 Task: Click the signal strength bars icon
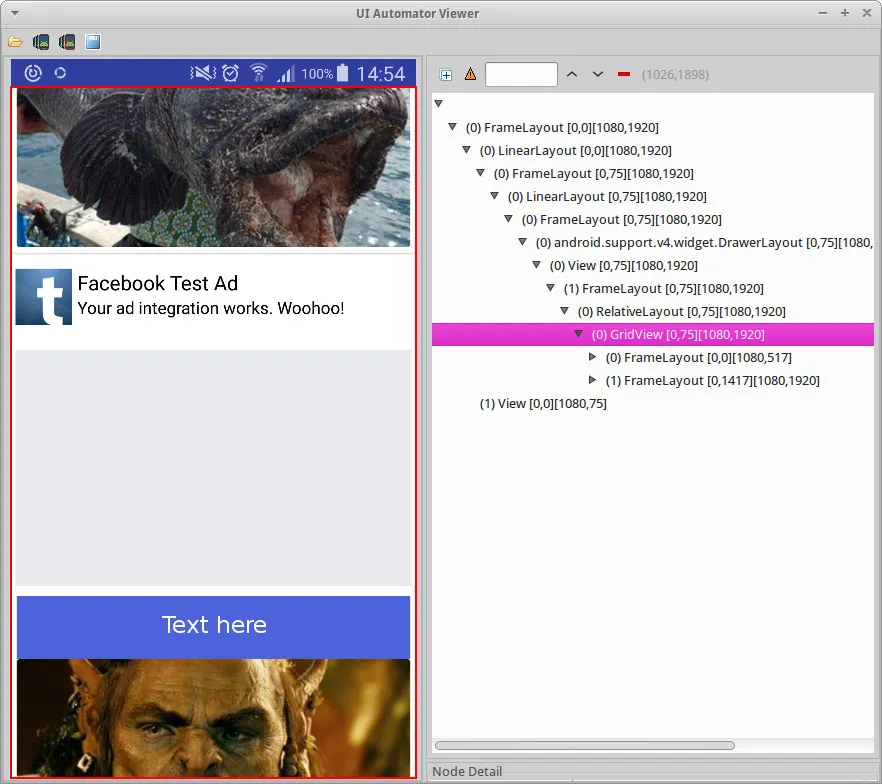click(286, 74)
